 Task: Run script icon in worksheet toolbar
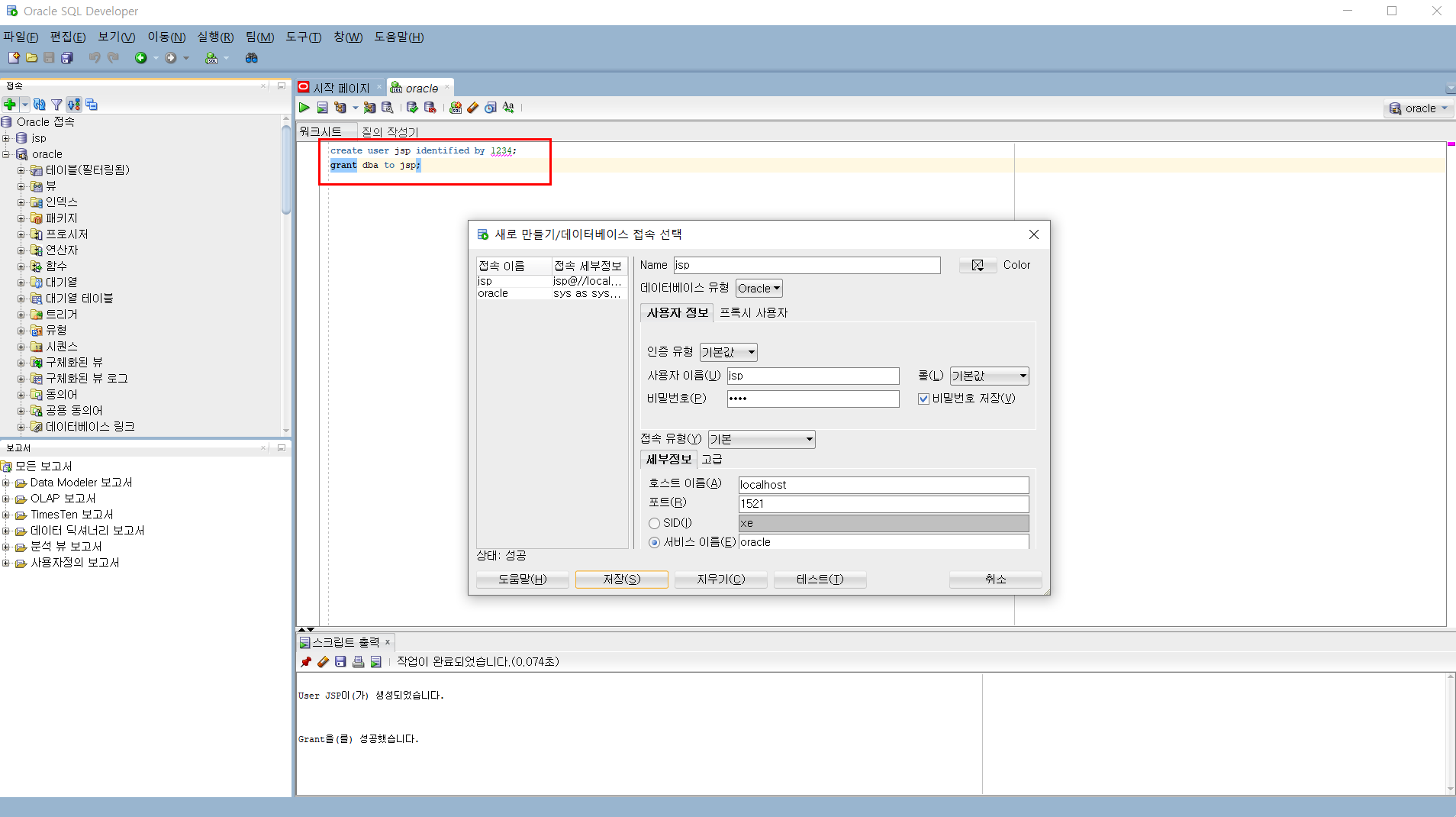[323, 108]
